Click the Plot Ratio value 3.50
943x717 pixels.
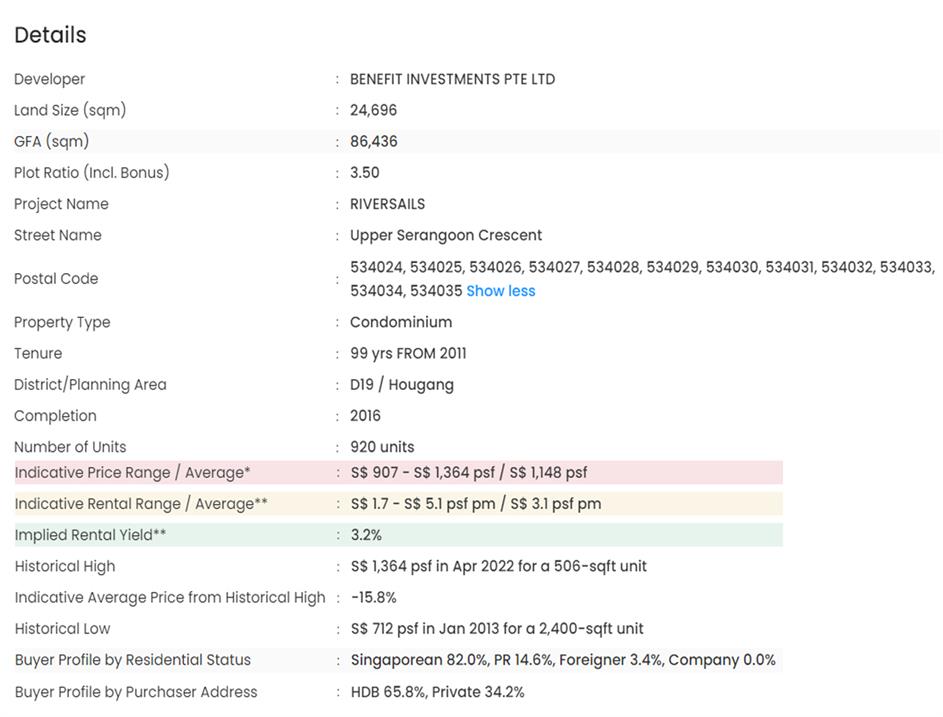click(x=364, y=172)
